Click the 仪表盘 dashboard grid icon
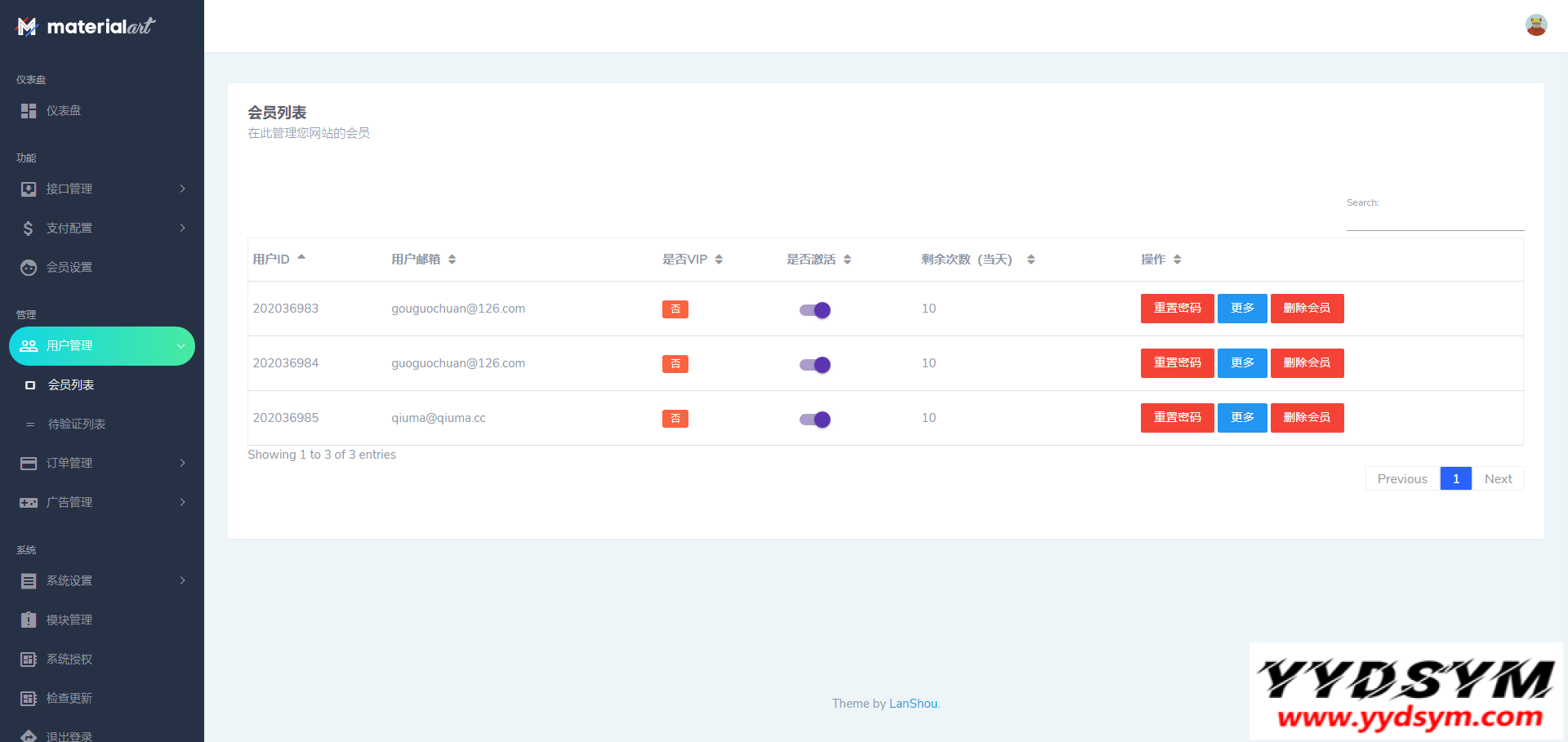Screen dimensions: 1568x742 tap(29, 111)
